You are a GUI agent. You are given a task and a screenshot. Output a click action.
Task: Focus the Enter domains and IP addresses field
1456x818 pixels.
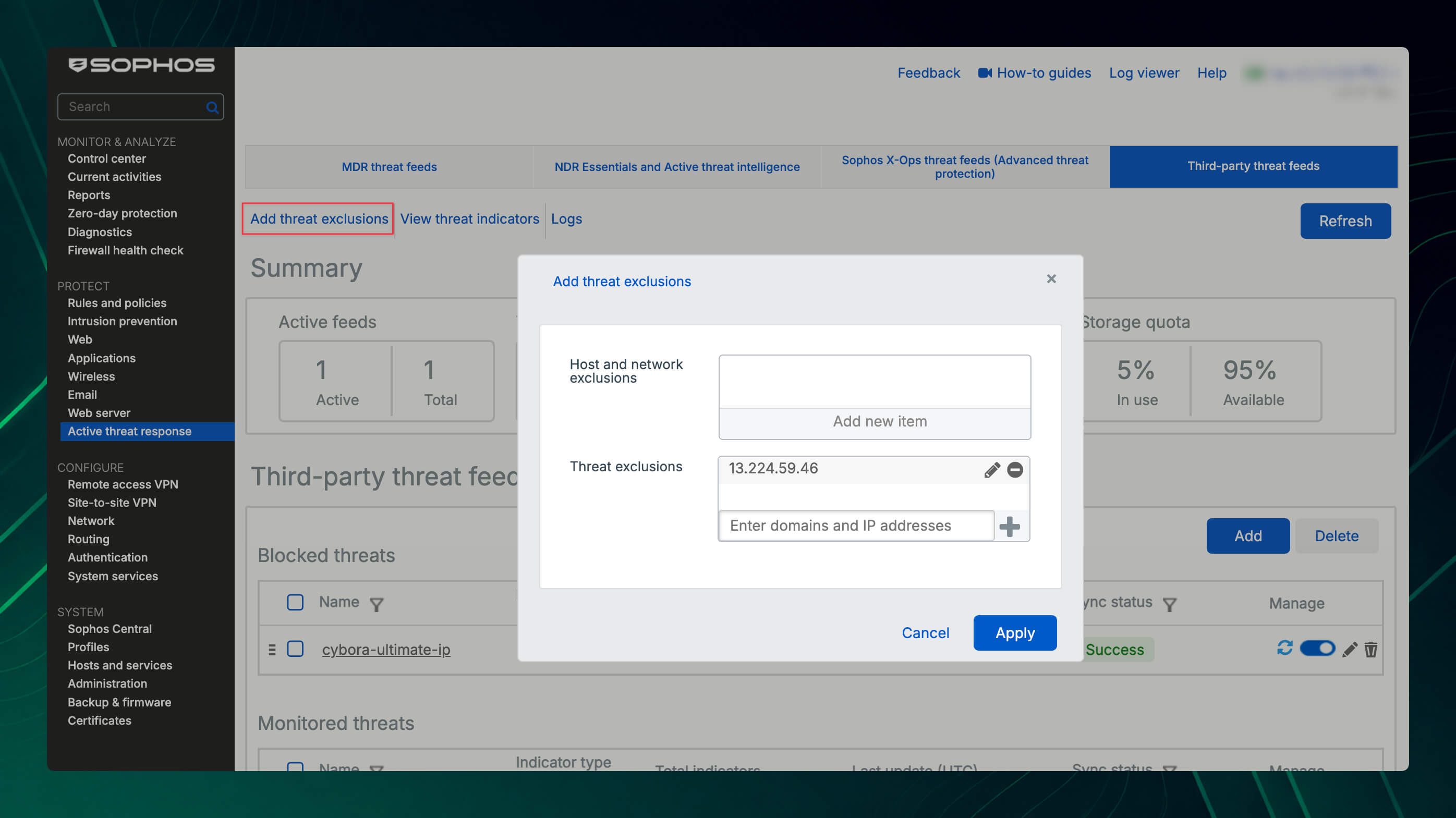856,526
